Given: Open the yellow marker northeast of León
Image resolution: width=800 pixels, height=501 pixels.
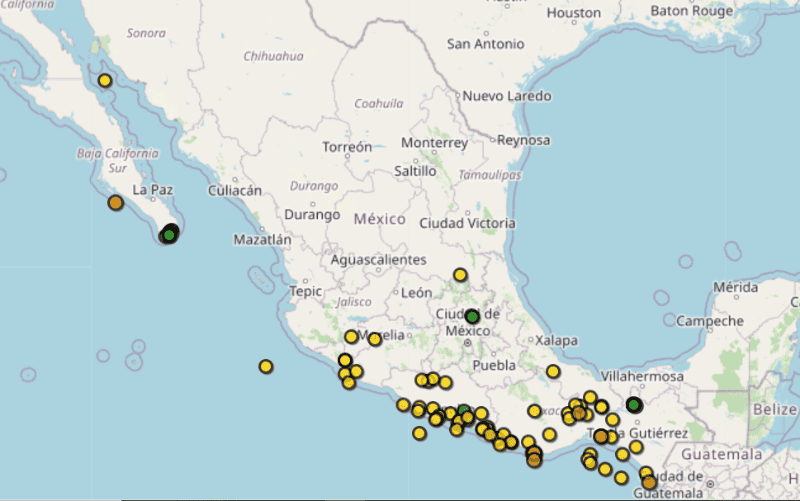Looking at the screenshot, I should [460, 274].
